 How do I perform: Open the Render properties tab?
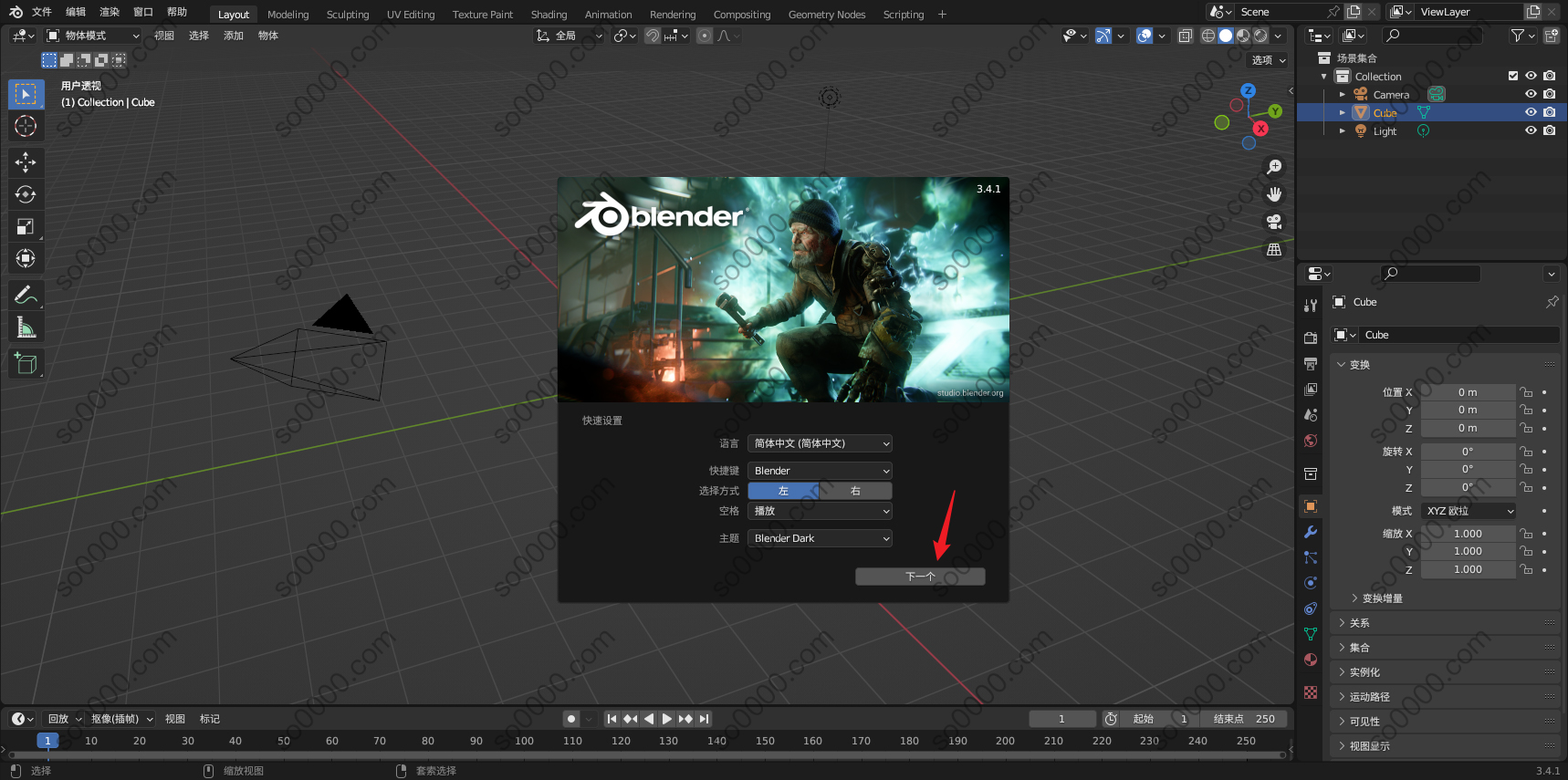(x=1311, y=338)
